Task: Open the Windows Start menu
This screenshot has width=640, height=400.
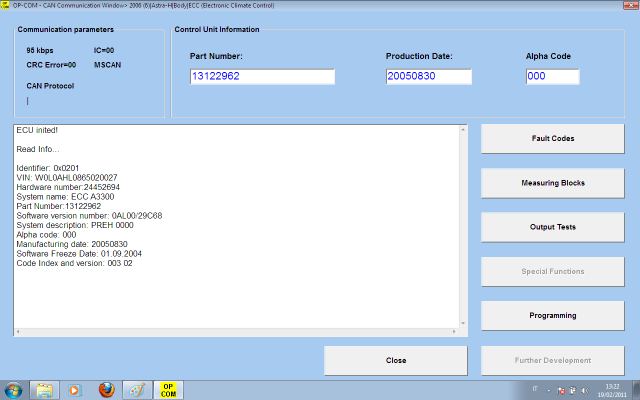Action: (13, 391)
